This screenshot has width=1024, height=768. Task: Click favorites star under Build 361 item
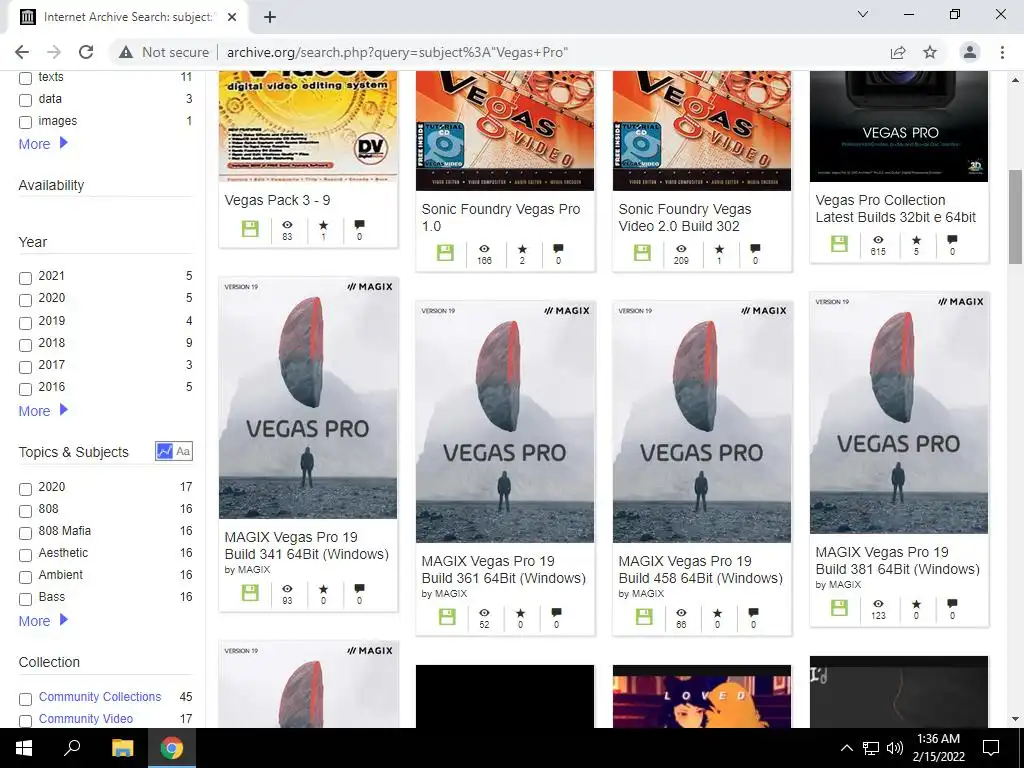tap(520, 613)
